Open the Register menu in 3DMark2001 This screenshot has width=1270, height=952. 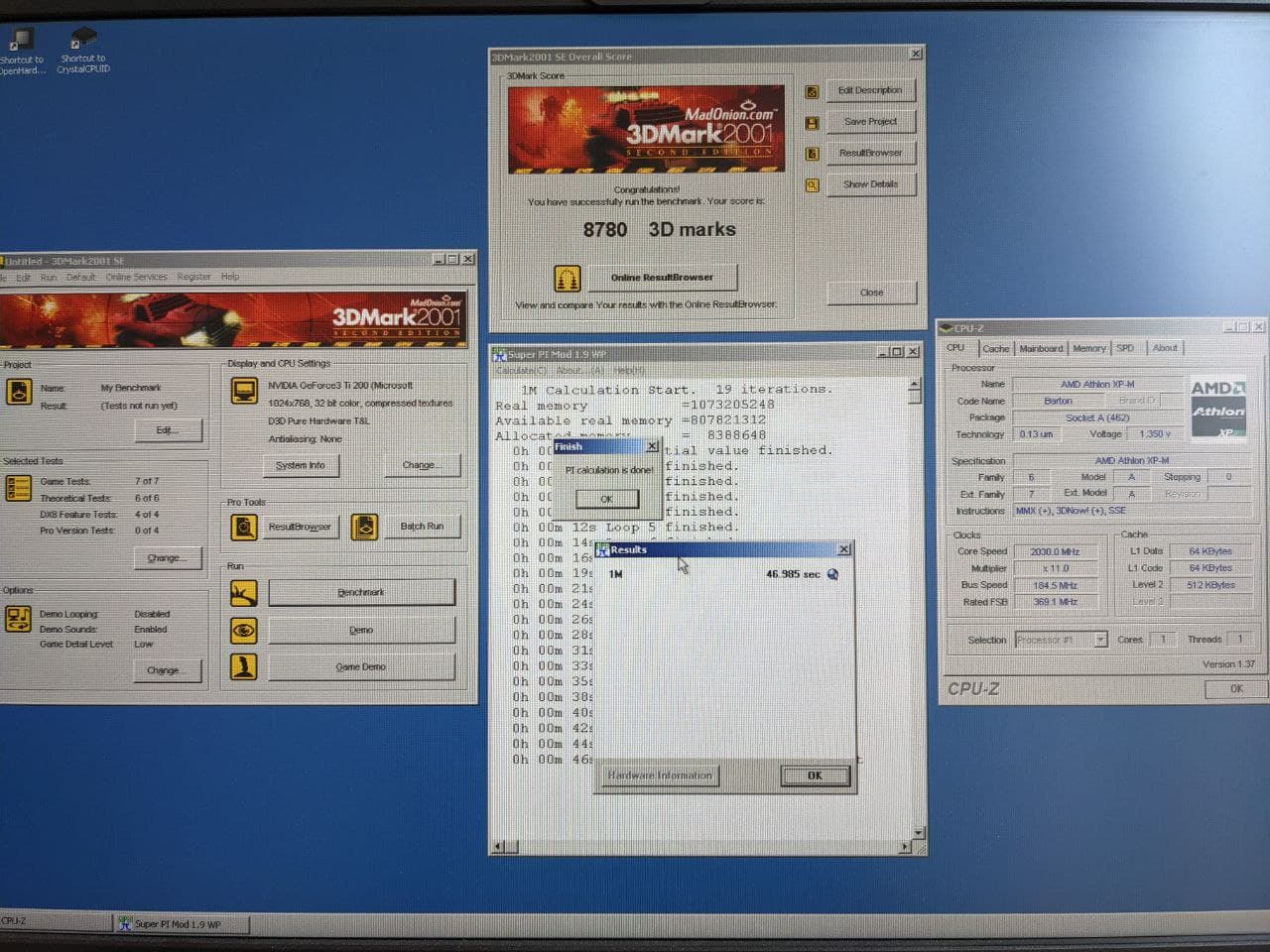193,278
